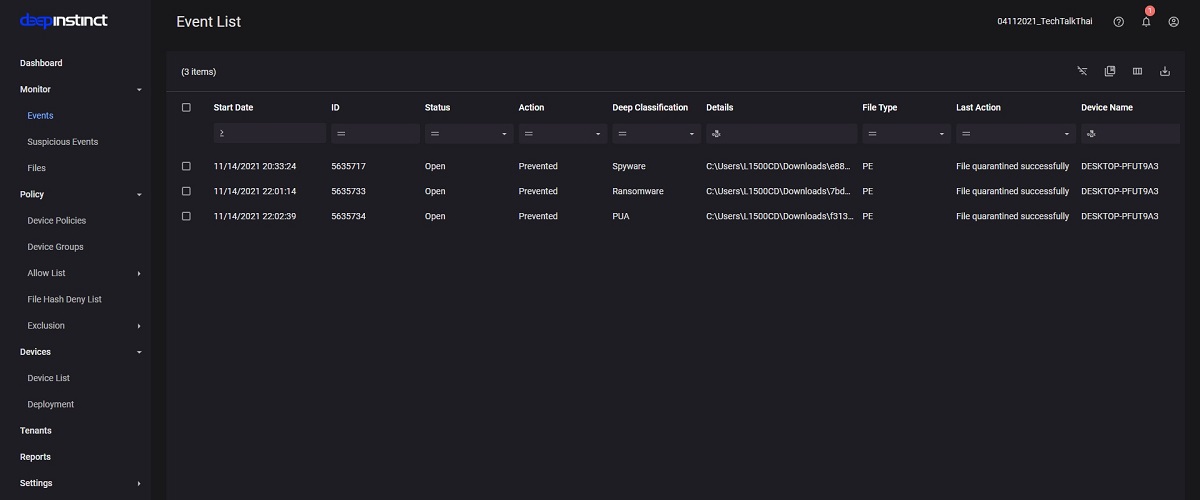Open the saved views icon in toolbar

1110,71
